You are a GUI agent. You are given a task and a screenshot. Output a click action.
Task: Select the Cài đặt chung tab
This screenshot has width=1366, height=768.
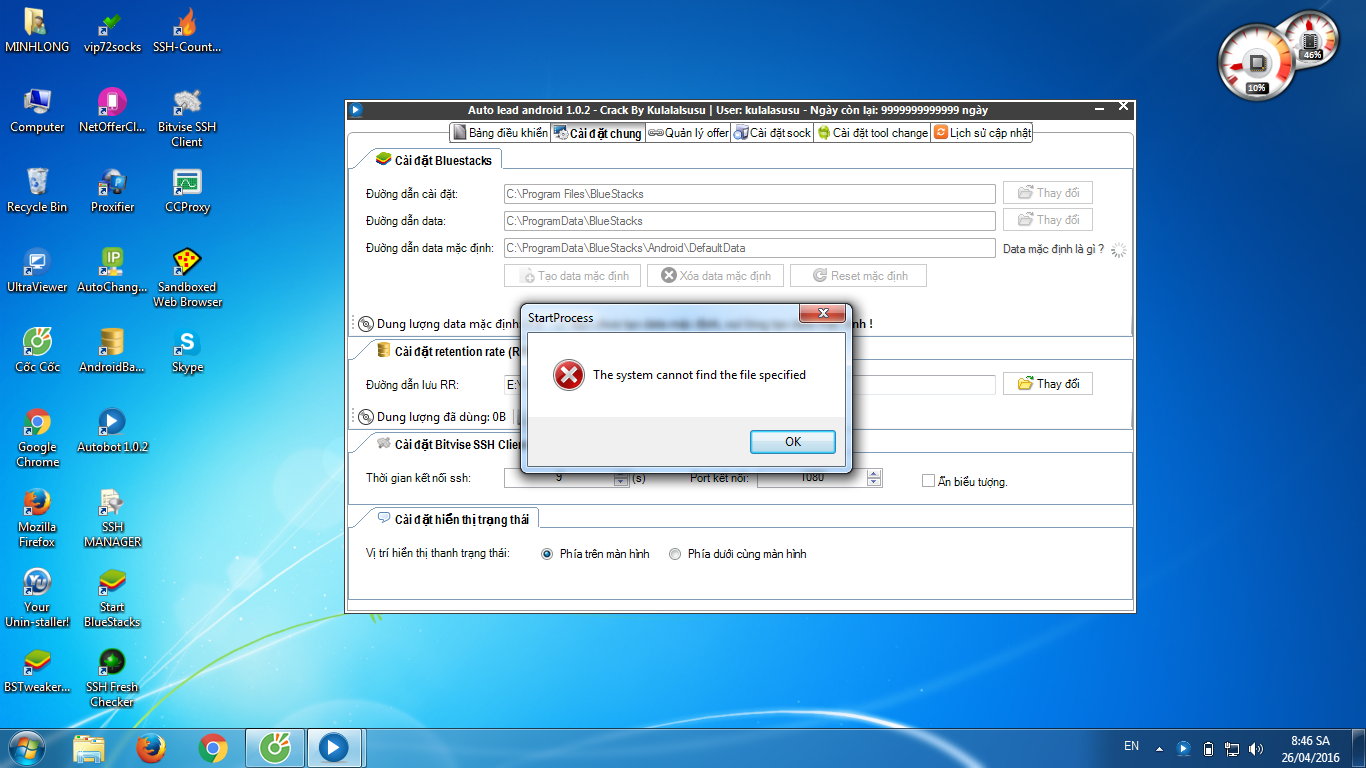pos(597,133)
